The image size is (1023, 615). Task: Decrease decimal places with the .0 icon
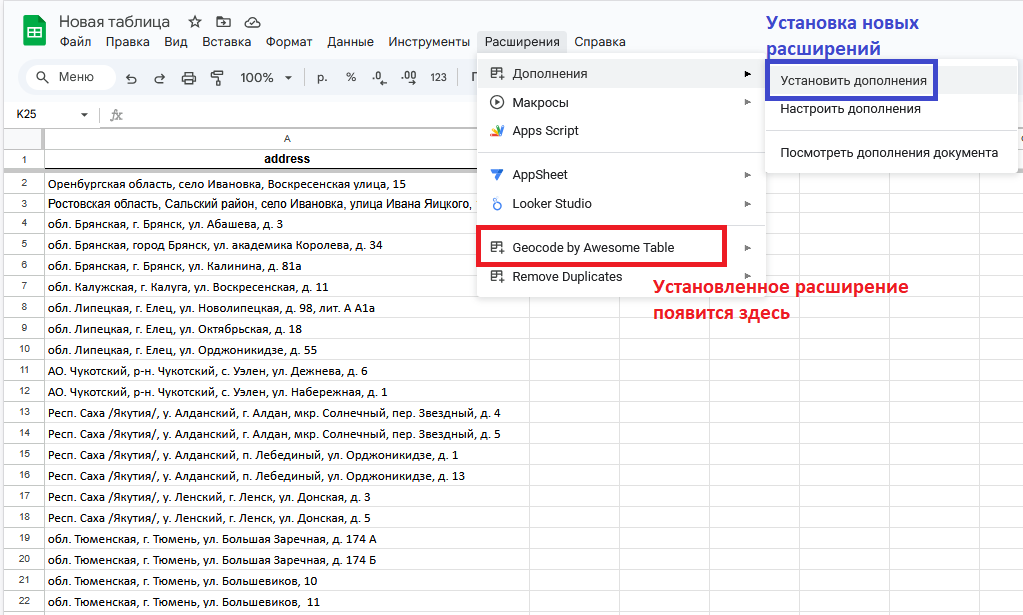[377, 76]
